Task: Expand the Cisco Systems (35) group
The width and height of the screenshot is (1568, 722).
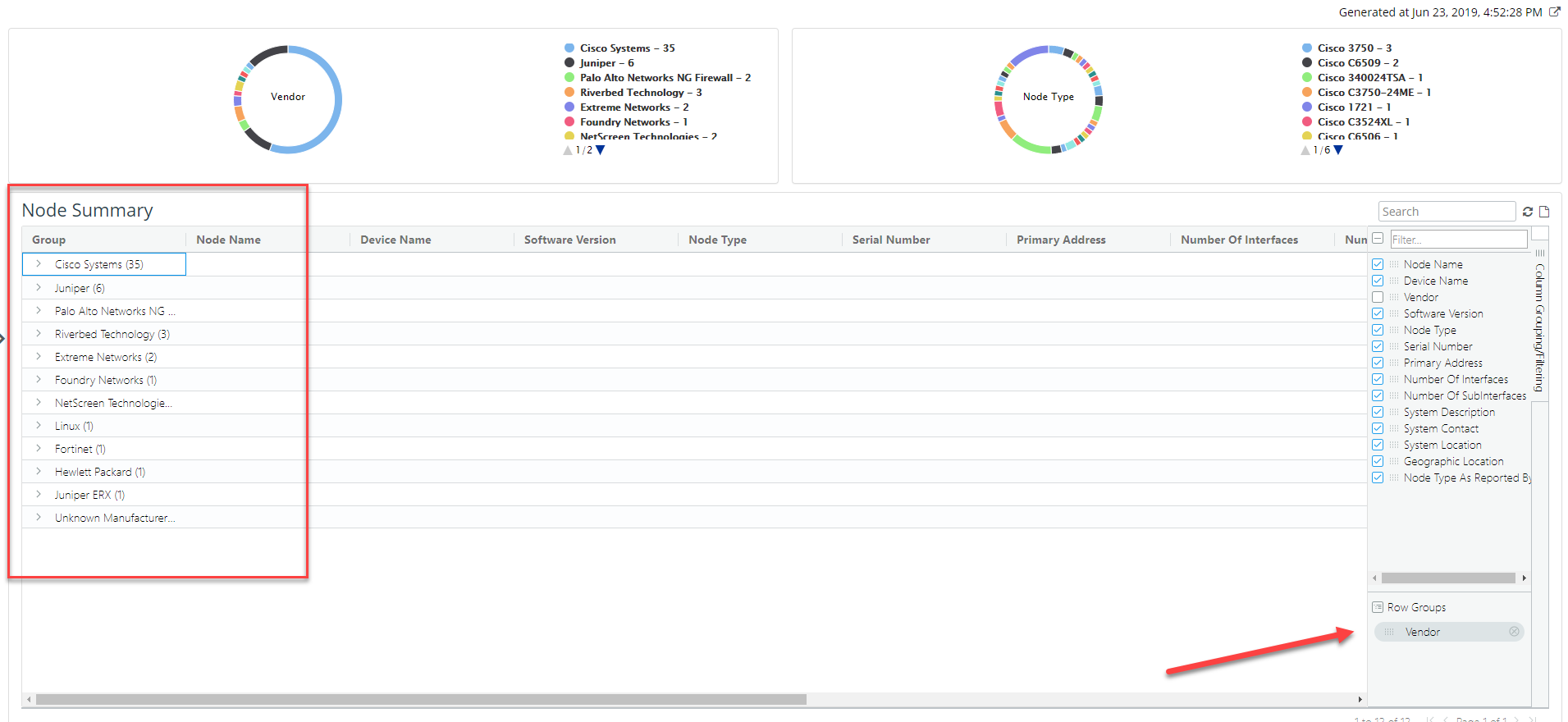Action: click(39, 264)
